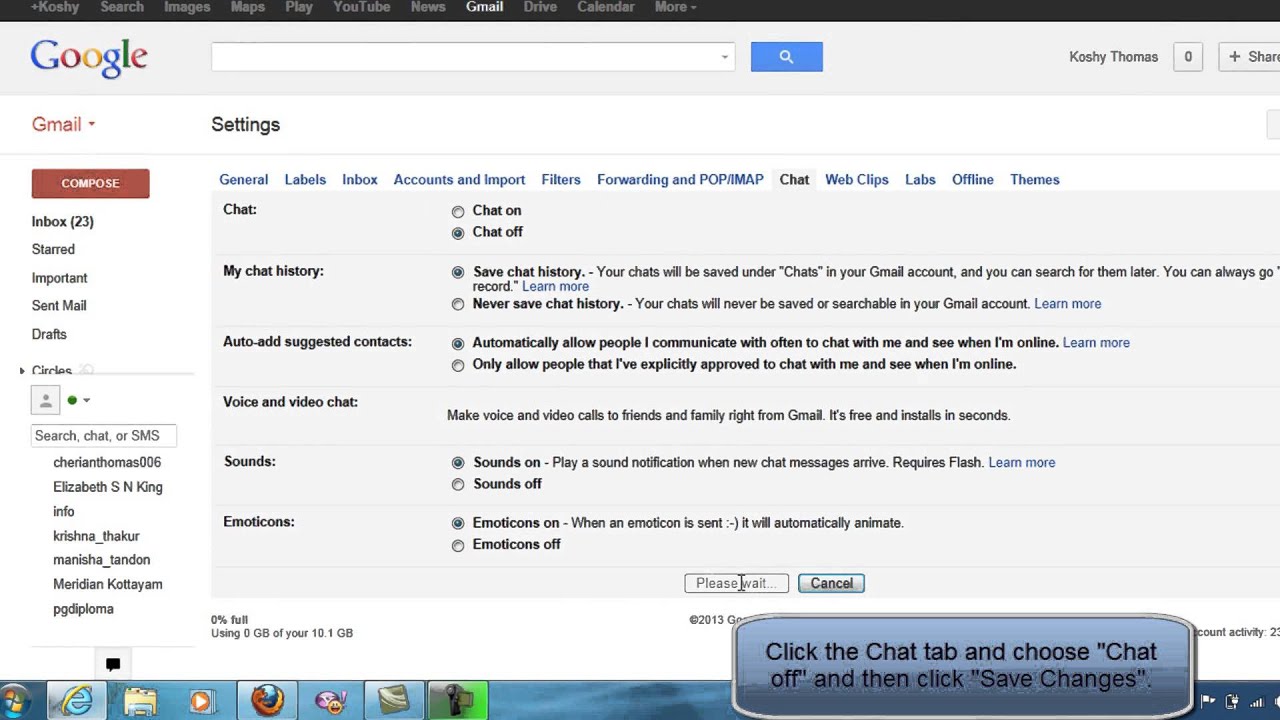Screen dimensions: 1280x720
Task: Open the chat status dropdown arrow
Action: coord(86,400)
